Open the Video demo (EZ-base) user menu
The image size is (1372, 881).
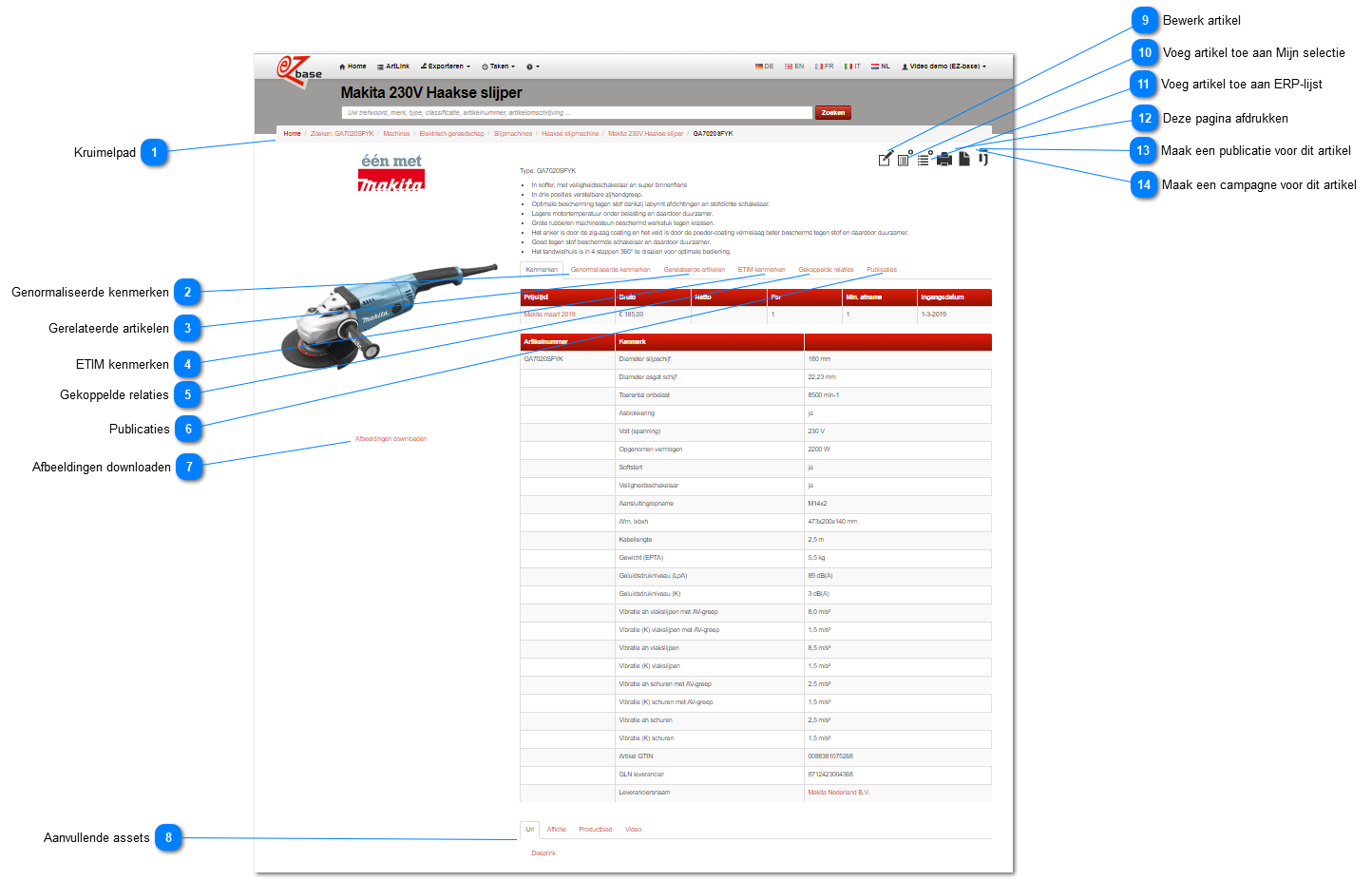943,67
